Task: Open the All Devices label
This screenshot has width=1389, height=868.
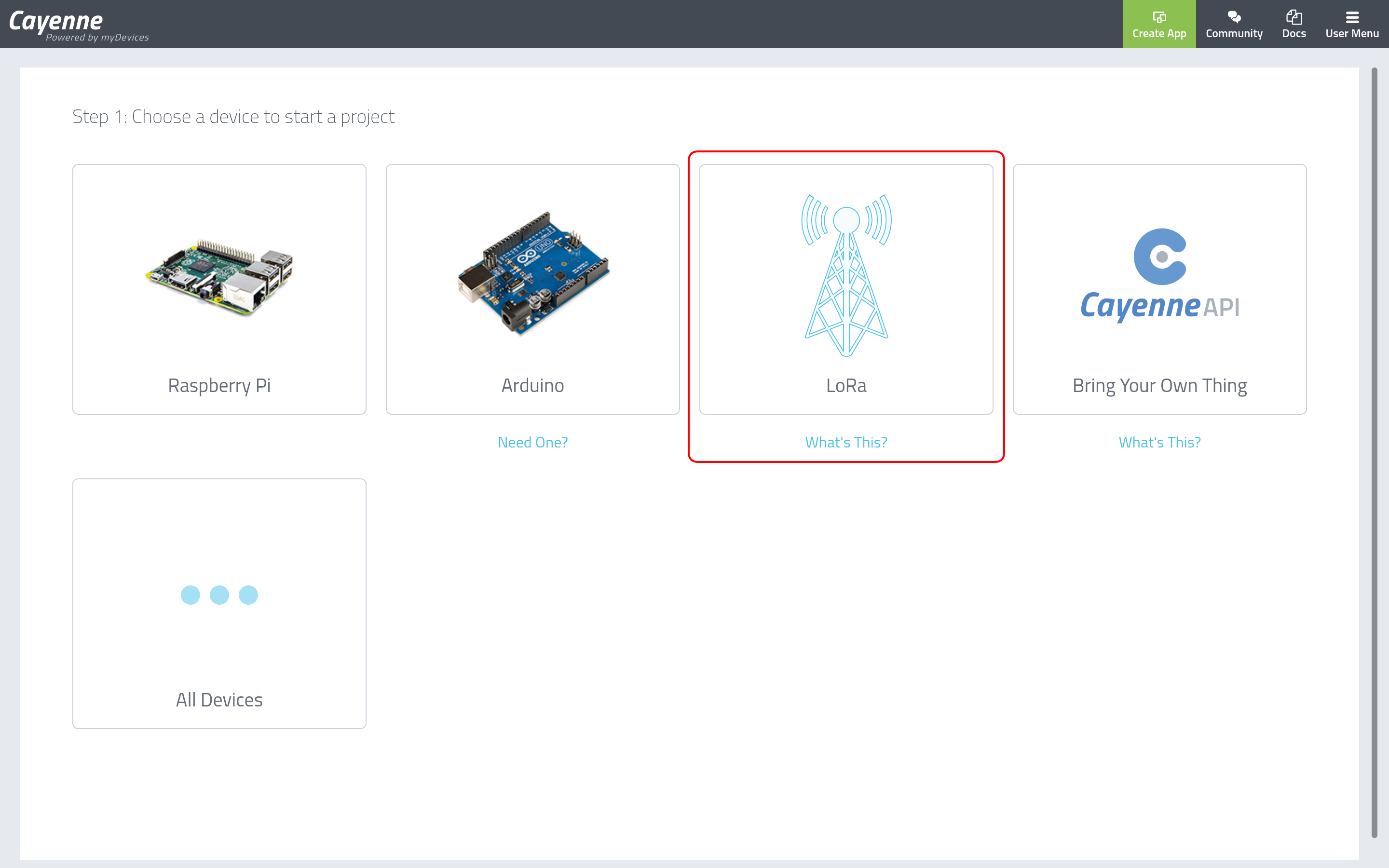Action: [x=219, y=700]
